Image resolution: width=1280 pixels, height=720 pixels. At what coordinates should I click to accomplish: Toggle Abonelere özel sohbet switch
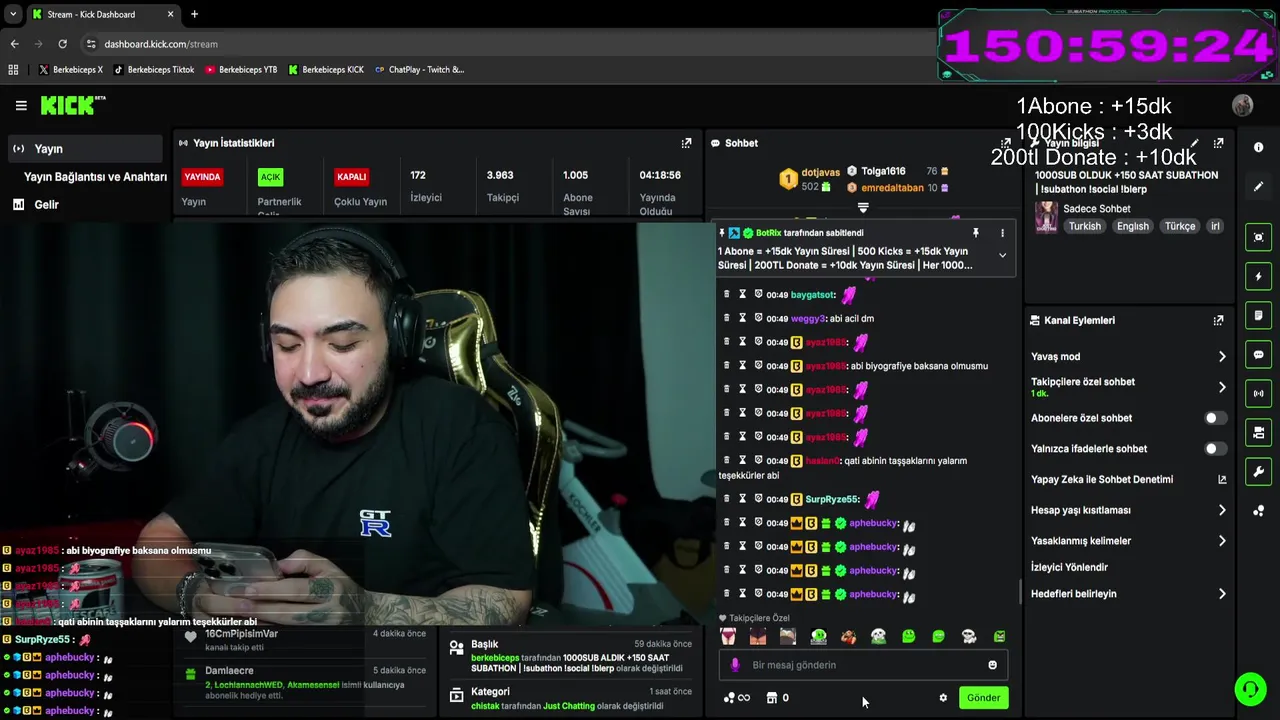tap(1215, 418)
